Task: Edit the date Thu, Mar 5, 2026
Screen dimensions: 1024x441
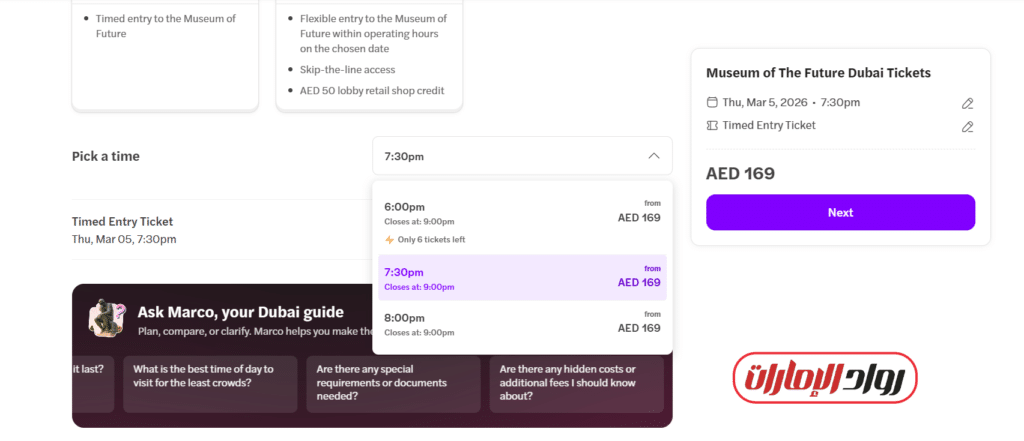Action: click(967, 103)
